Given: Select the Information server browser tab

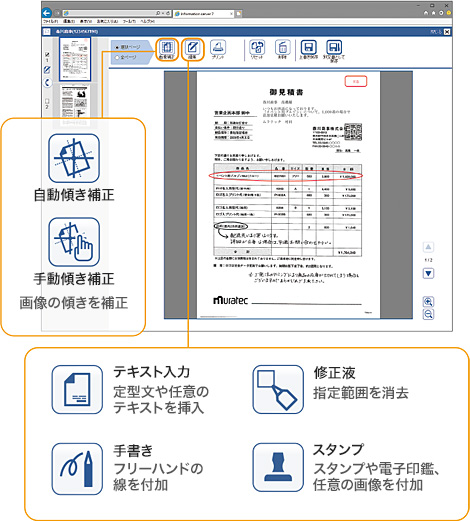Looking at the screenshot, I should [x=203, y=14].
